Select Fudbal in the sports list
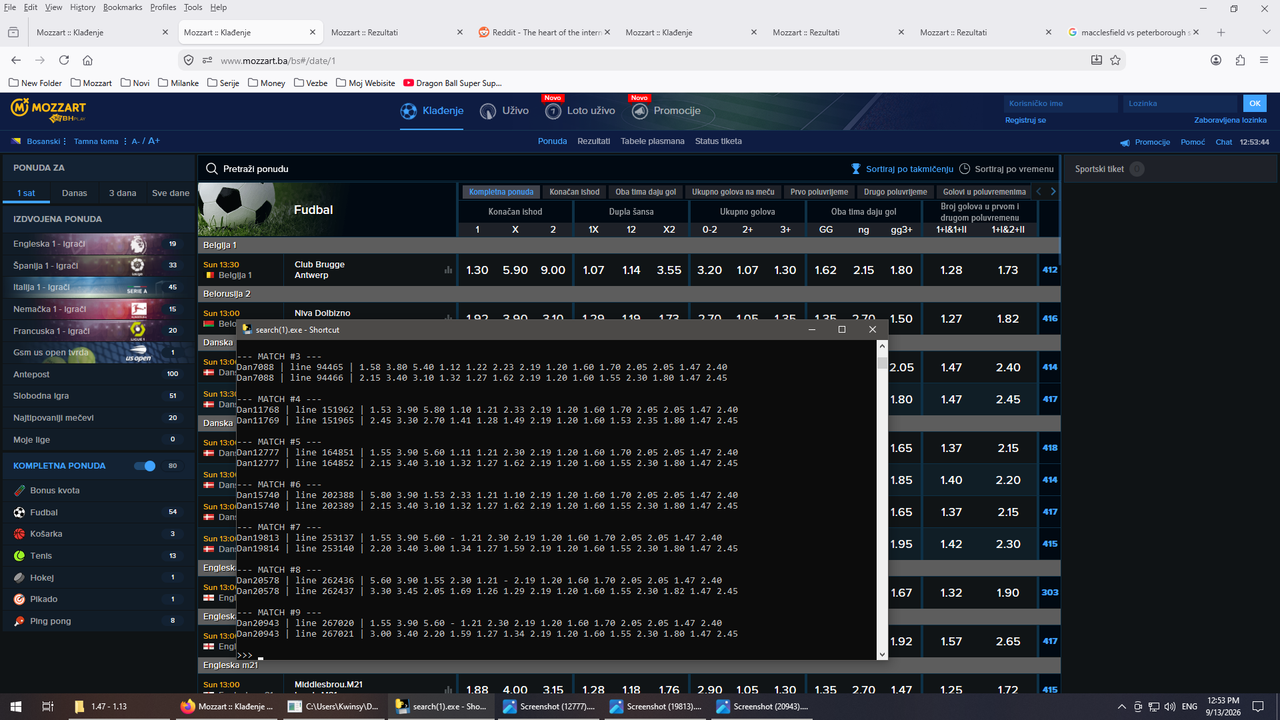Image resolution: width=1280 pixels, height=720 pixels. point(97,512)
